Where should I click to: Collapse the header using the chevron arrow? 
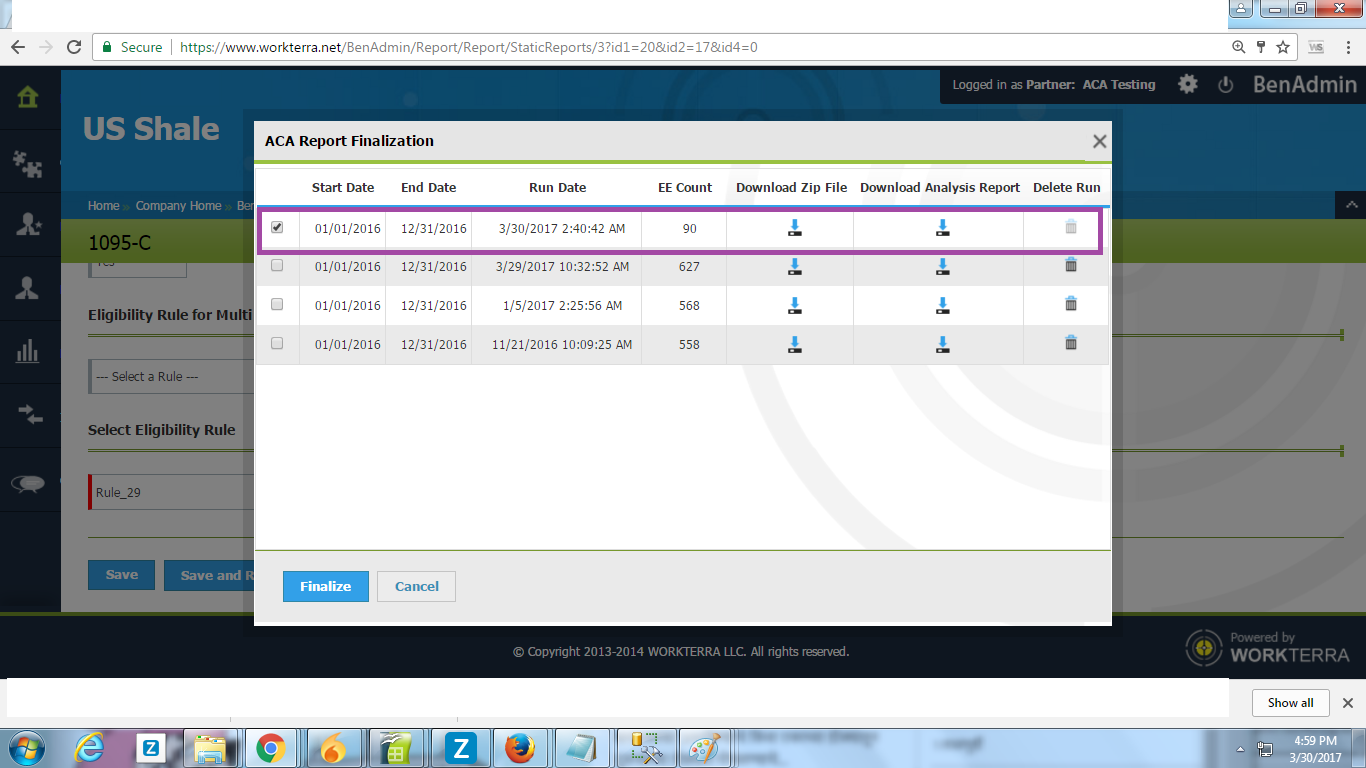(x=1350, y=205)
